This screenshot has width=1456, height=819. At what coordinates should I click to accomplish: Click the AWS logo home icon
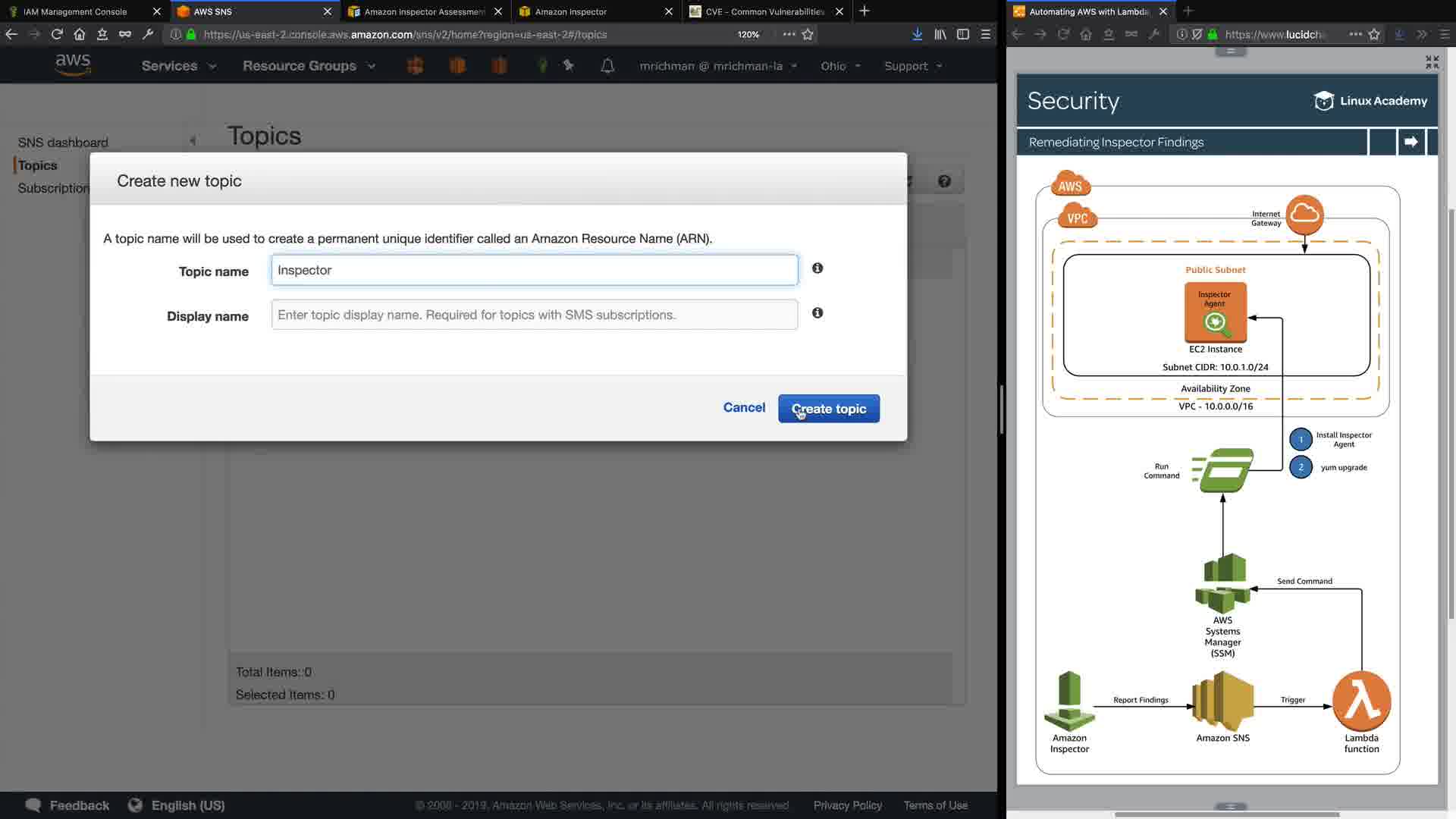[73, 65]
